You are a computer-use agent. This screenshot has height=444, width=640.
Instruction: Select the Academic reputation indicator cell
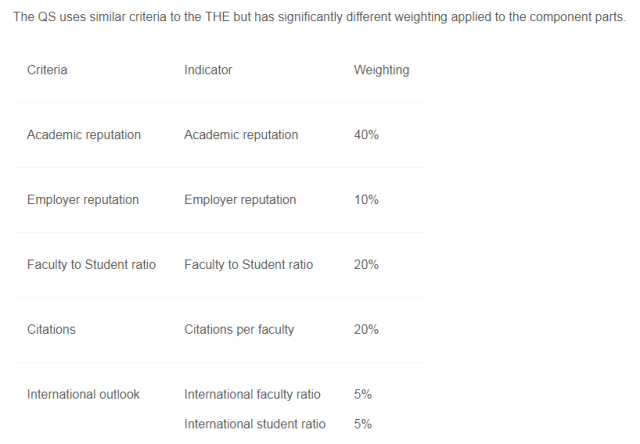tap(241, 135)
